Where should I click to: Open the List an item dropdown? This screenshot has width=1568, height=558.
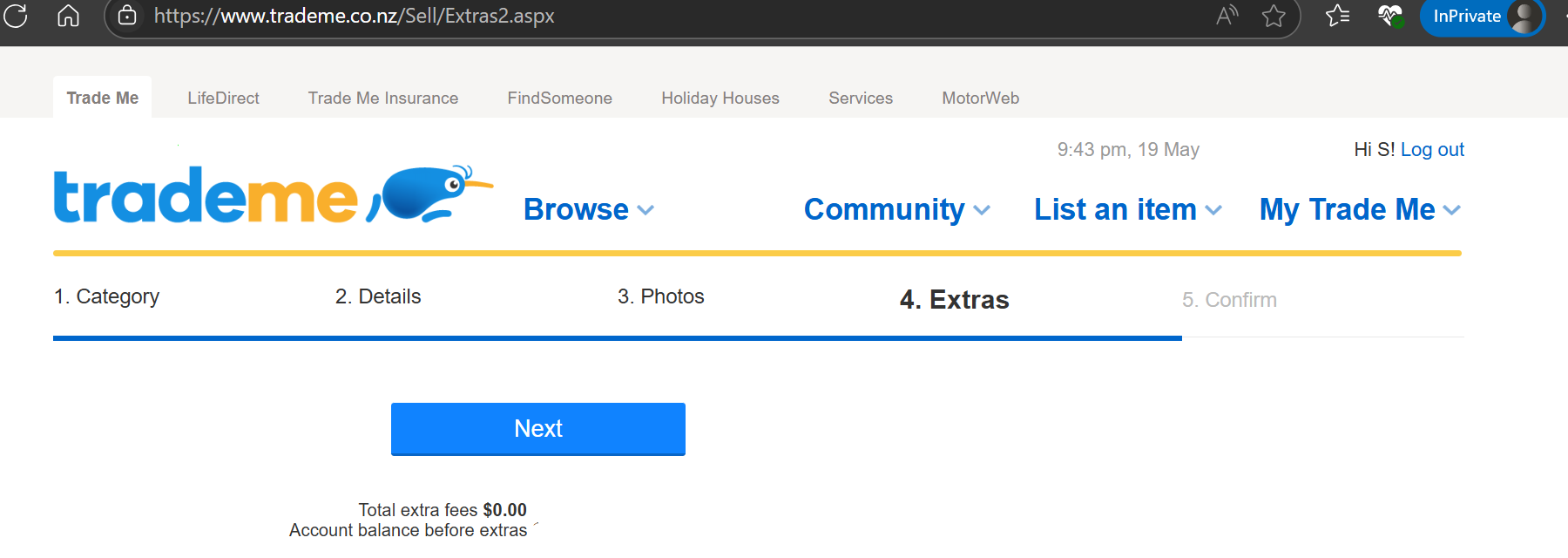[1127, 209]
